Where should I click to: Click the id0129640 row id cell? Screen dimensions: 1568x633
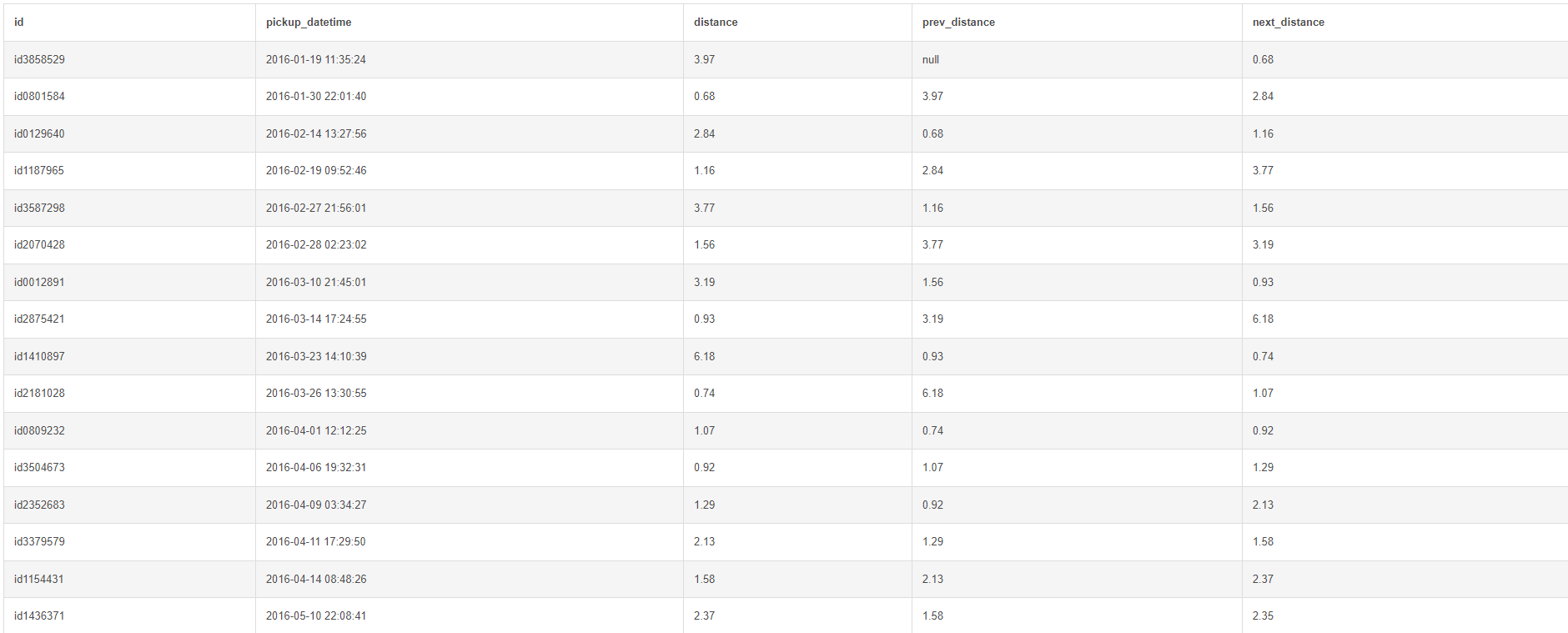[x=39, y=133]
